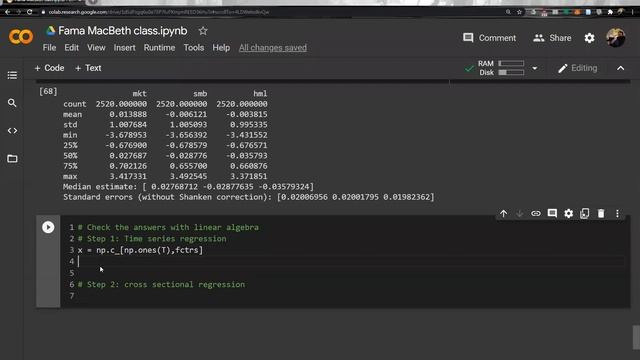The height and width of the screenshot is (360, 640).
Task: Open Find and replace sidebar icon
Action: click(12, 103)
